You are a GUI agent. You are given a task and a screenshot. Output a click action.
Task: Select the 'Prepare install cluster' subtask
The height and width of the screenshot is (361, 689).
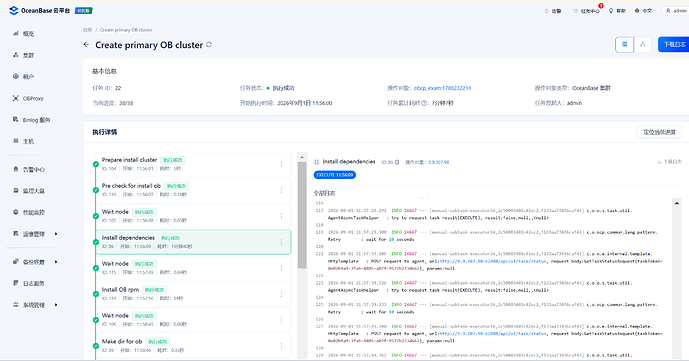point(193,164)
